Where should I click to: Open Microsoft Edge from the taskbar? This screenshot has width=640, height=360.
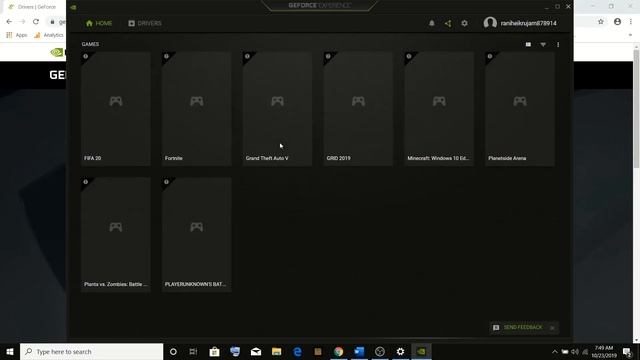point(297,351)
